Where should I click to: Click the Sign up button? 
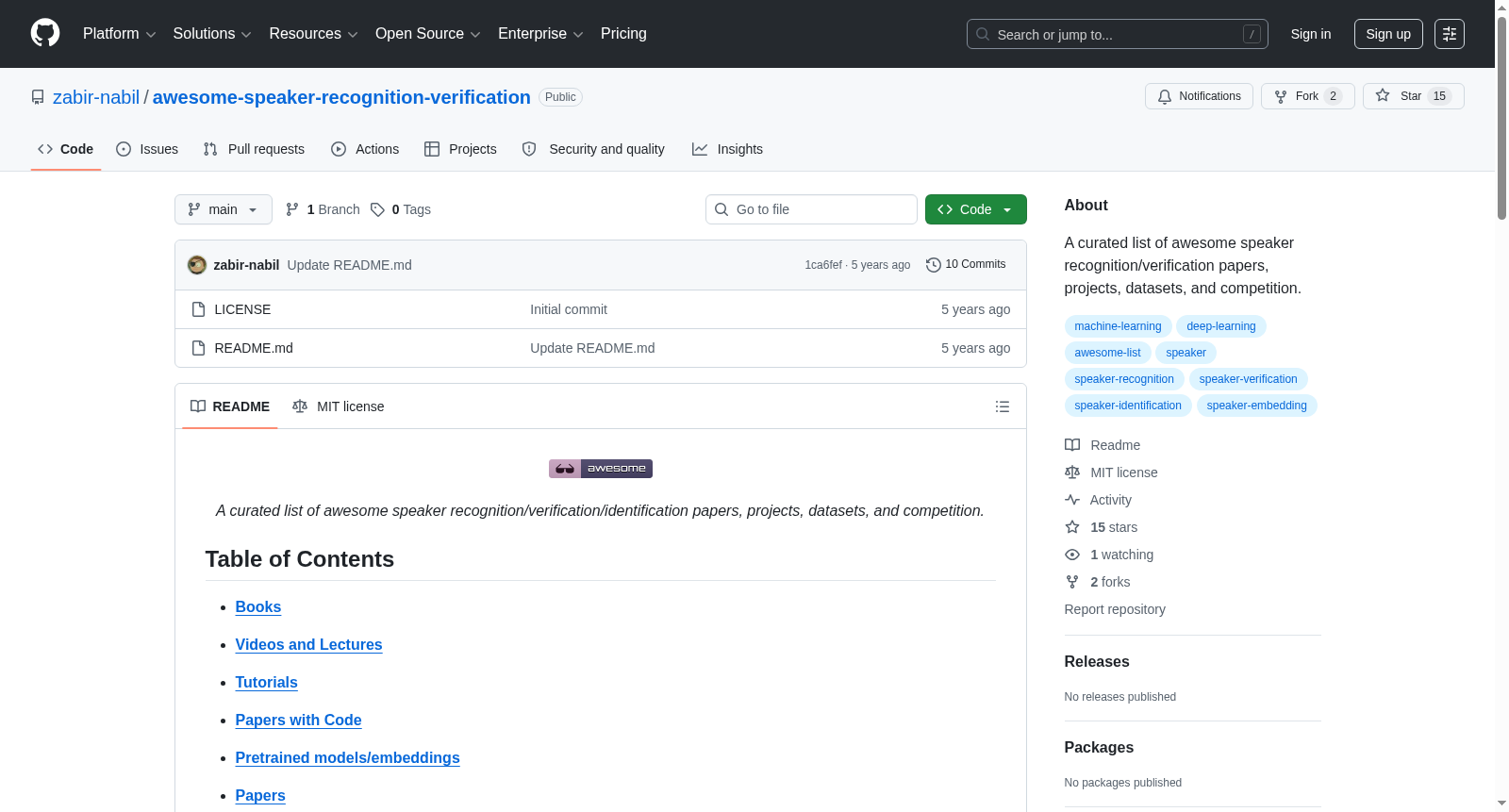(x=1388, y=34)
